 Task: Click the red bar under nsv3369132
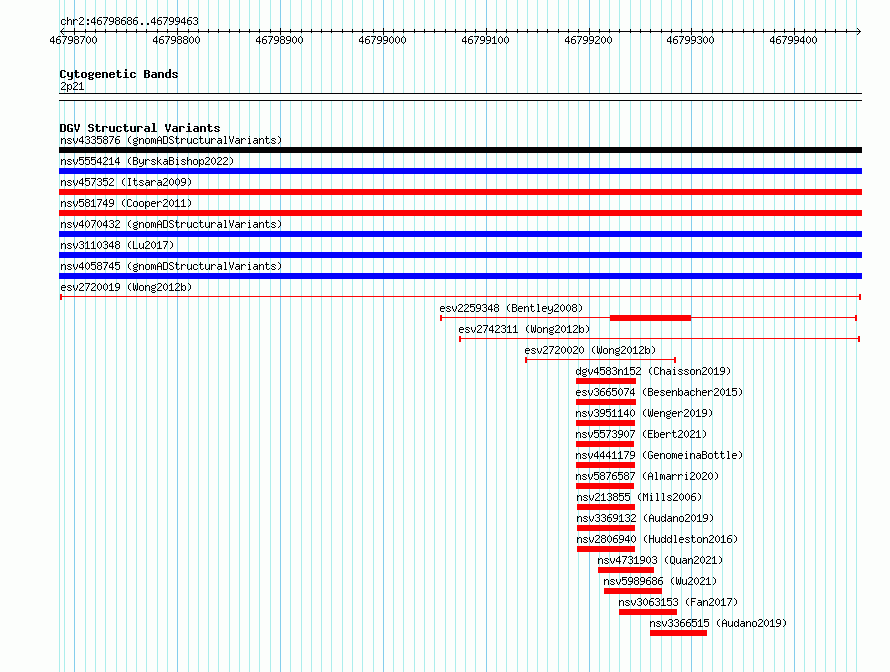click(606, 528)
